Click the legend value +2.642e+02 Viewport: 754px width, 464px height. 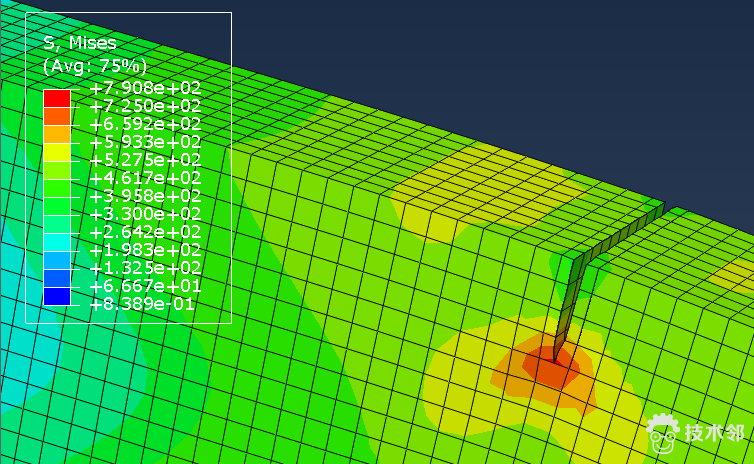click(145, 232)
